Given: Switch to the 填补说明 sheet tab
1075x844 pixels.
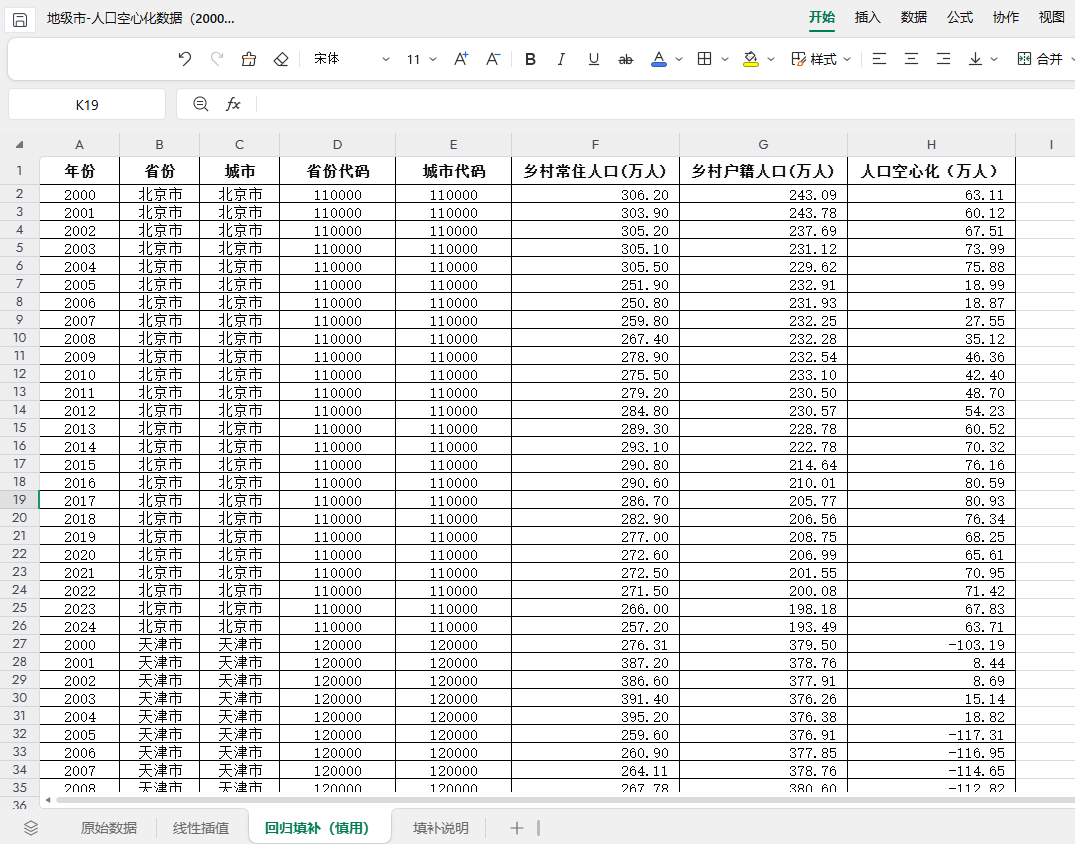Looking at the screenshot, I should coord(441,828).
